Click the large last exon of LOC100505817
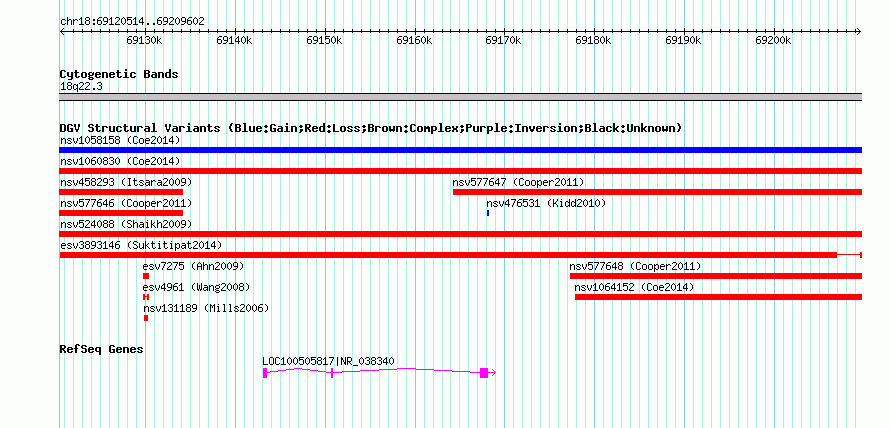890x428 pixels. coord(484,373)
